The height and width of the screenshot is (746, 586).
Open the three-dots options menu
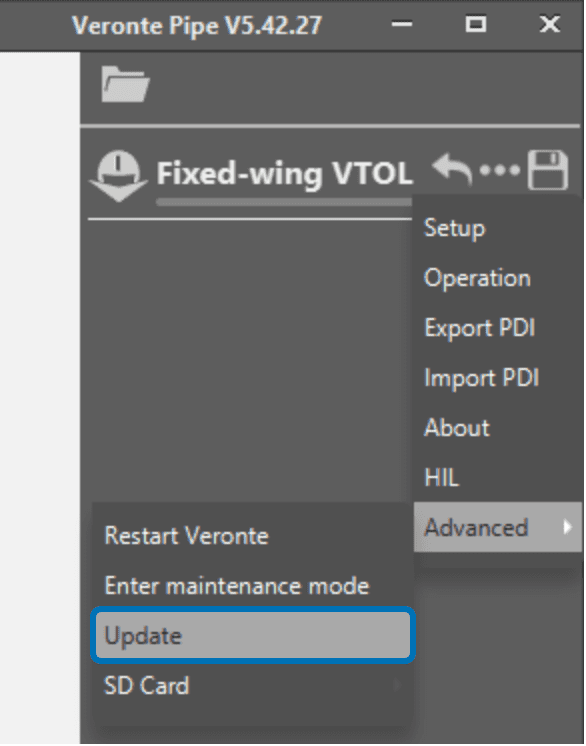tap(499, 170)
